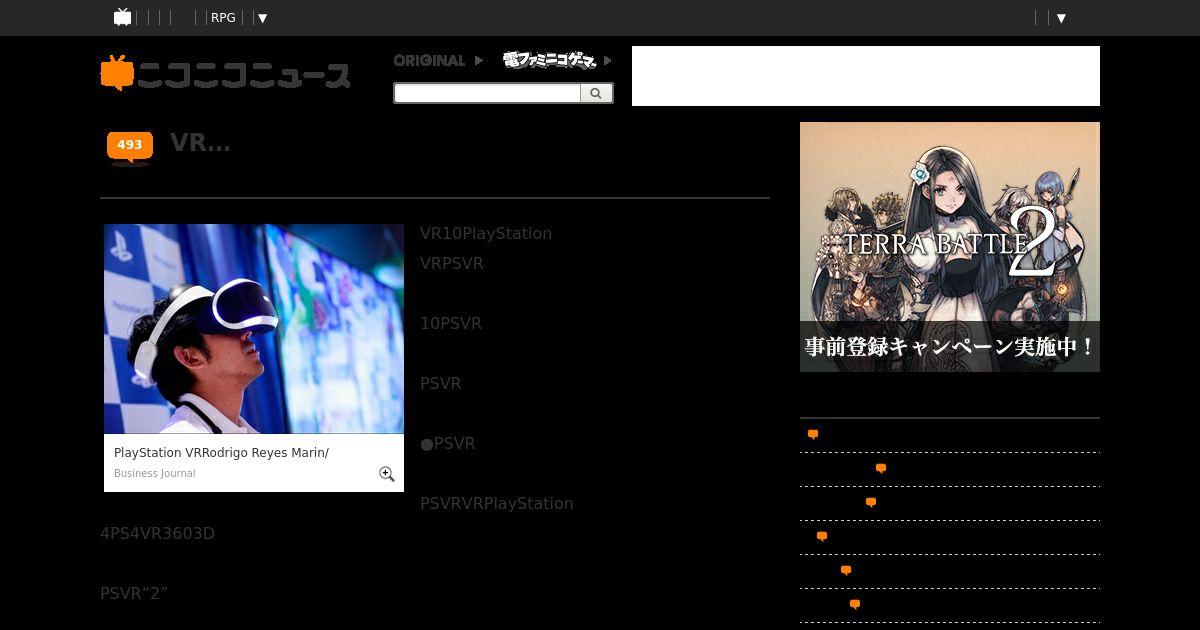Click the article line 'PSVRVRPlayStation'
Screen dimensions: 1200x630
point(497,503)
